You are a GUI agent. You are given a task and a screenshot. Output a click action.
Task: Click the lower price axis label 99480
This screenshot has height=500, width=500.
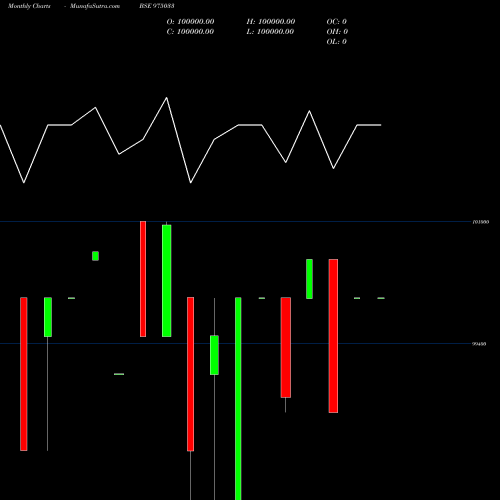pyautogui.click(x=479, y=344)
